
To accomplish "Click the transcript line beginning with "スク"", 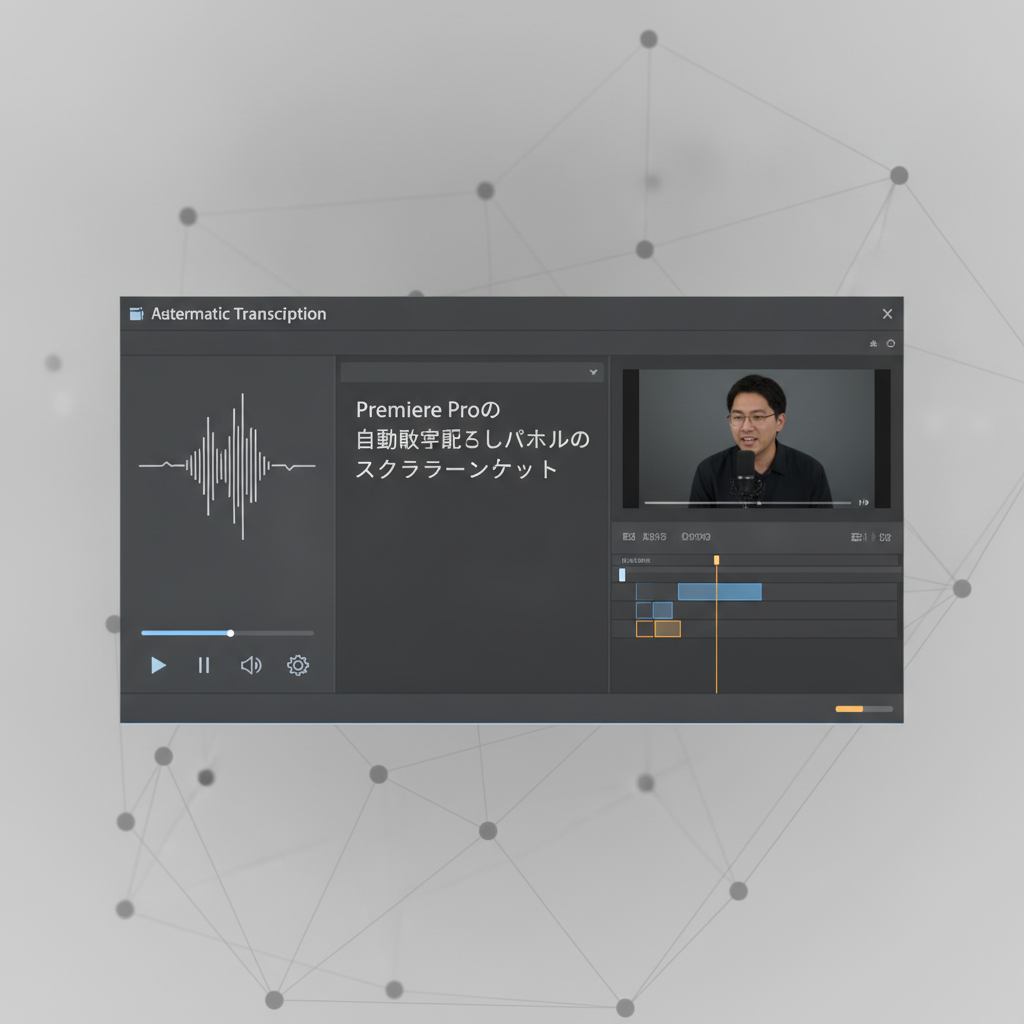I will pyautogui.click(x=456, y=469).
